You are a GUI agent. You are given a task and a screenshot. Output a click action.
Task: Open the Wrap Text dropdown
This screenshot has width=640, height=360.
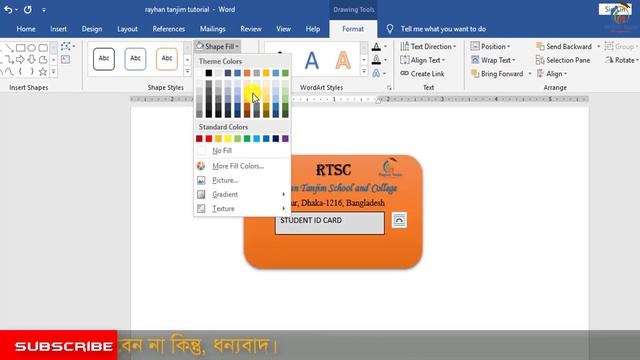[493, 60]
